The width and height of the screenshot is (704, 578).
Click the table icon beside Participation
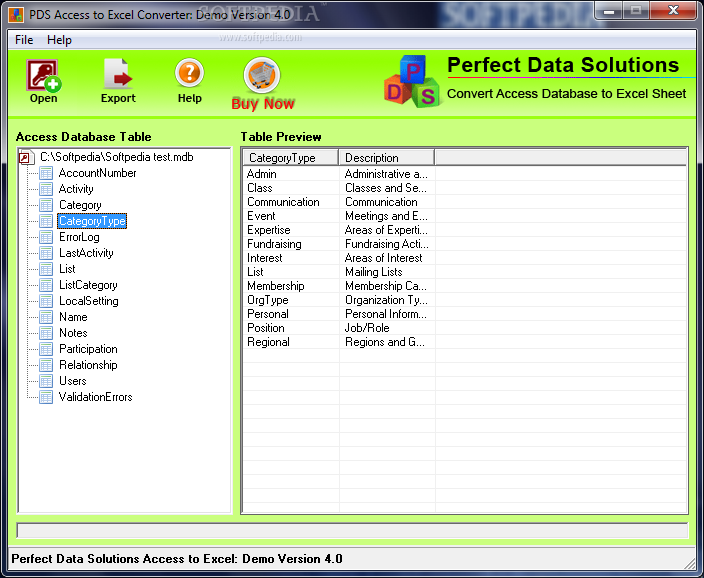click(46, 349)
